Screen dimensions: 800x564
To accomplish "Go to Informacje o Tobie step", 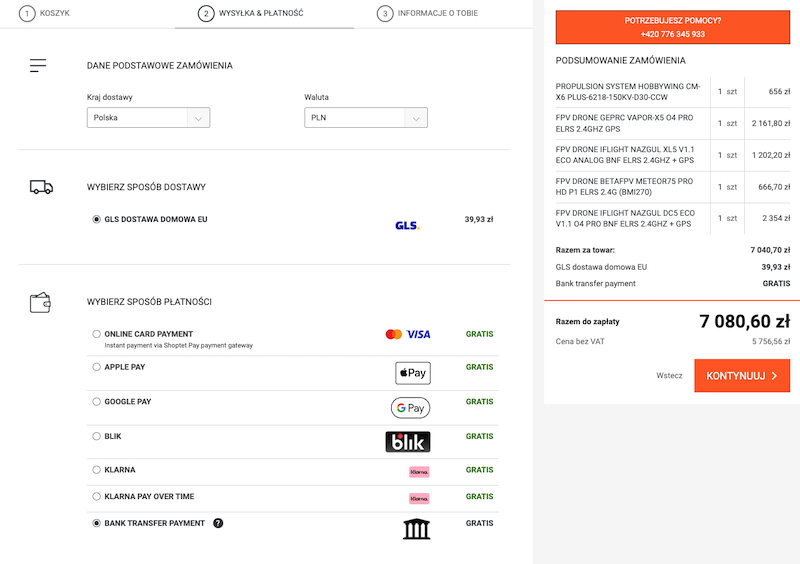I will pyautogui.click(x=428, y=13).
